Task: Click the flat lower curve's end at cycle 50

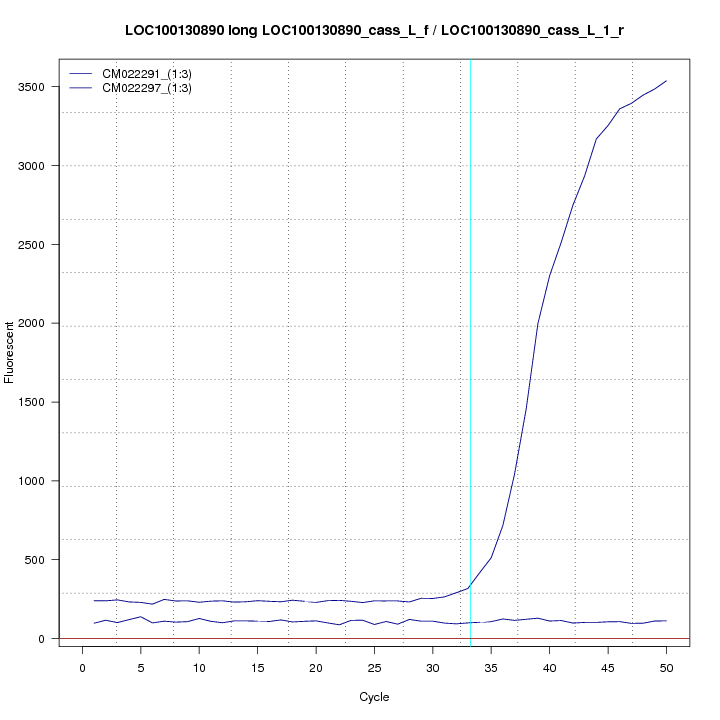Action: (666, 621)
